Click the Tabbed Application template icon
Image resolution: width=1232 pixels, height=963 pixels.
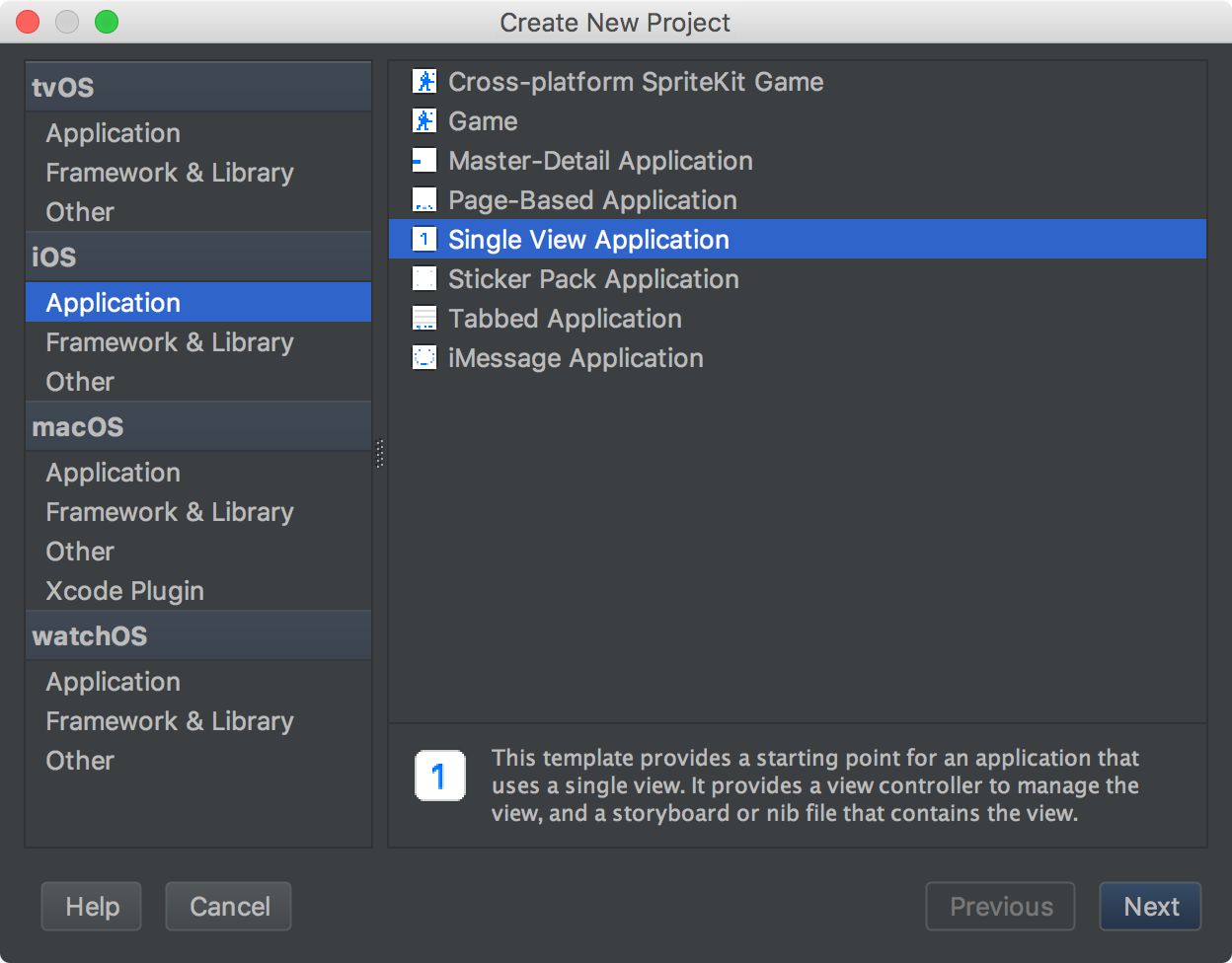pyautogui.click(x=424, y=319)
